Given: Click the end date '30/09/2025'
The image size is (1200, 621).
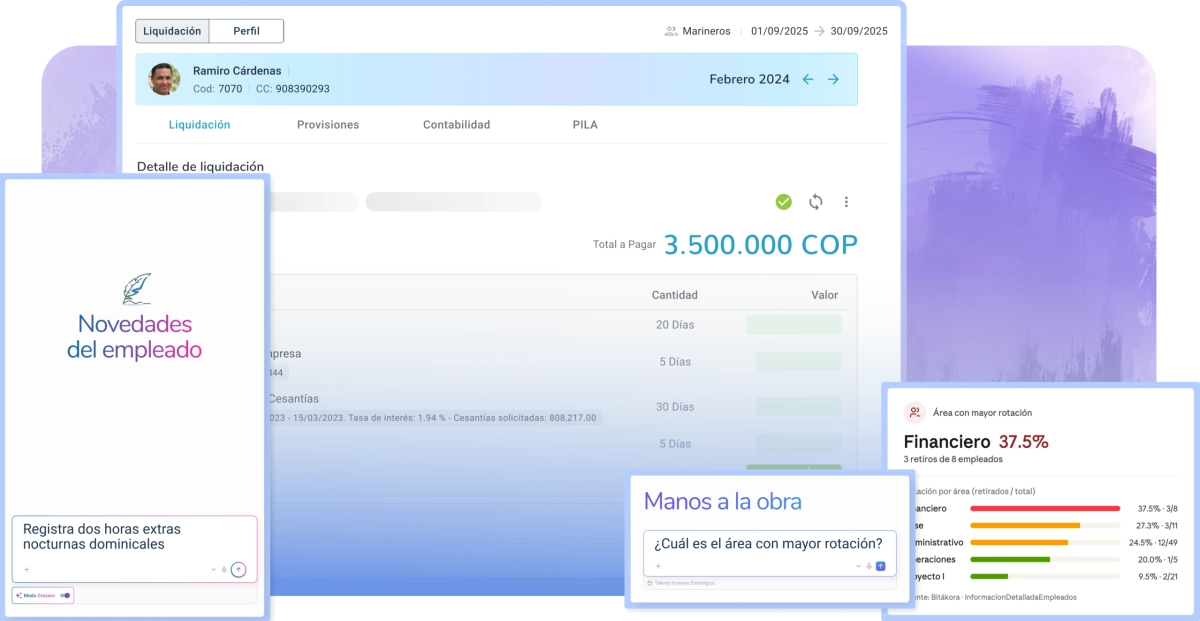Looking at the screenshot, I should point(859,31).
